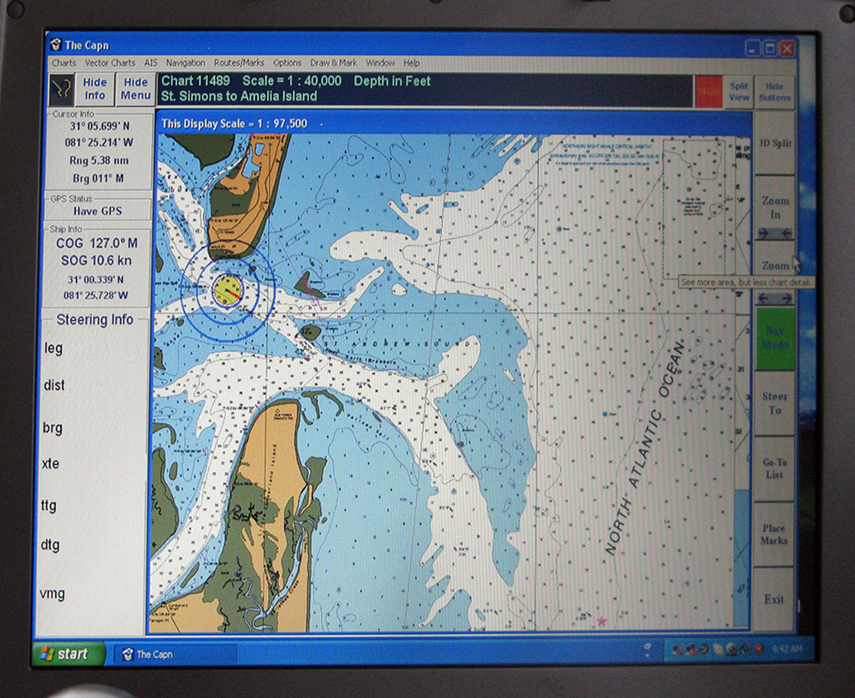This screenshot has height=698, width=855.
Task: Toggle the green Nav Mode button
Action: click(775, 338)
